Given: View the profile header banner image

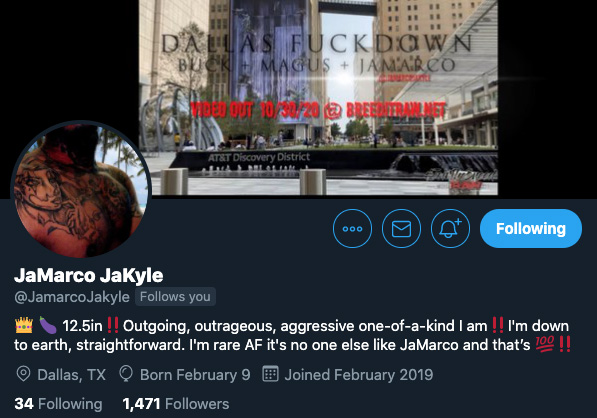Looking at the screenshot, I should (318, 97).
